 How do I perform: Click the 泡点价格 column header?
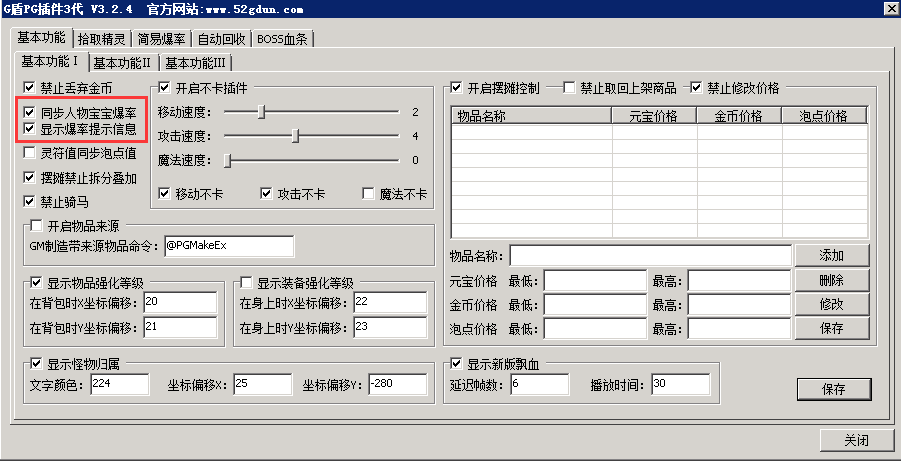click(824, 116)
